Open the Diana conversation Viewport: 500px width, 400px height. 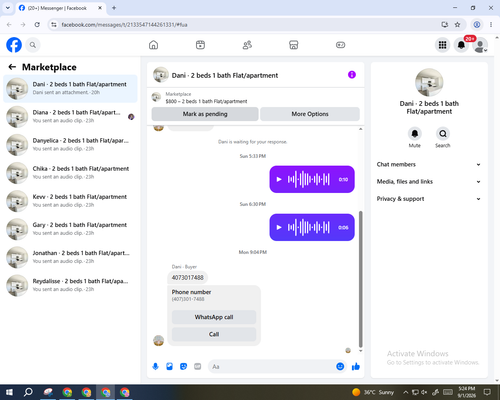pyautogui.click(x=70, y=117)
